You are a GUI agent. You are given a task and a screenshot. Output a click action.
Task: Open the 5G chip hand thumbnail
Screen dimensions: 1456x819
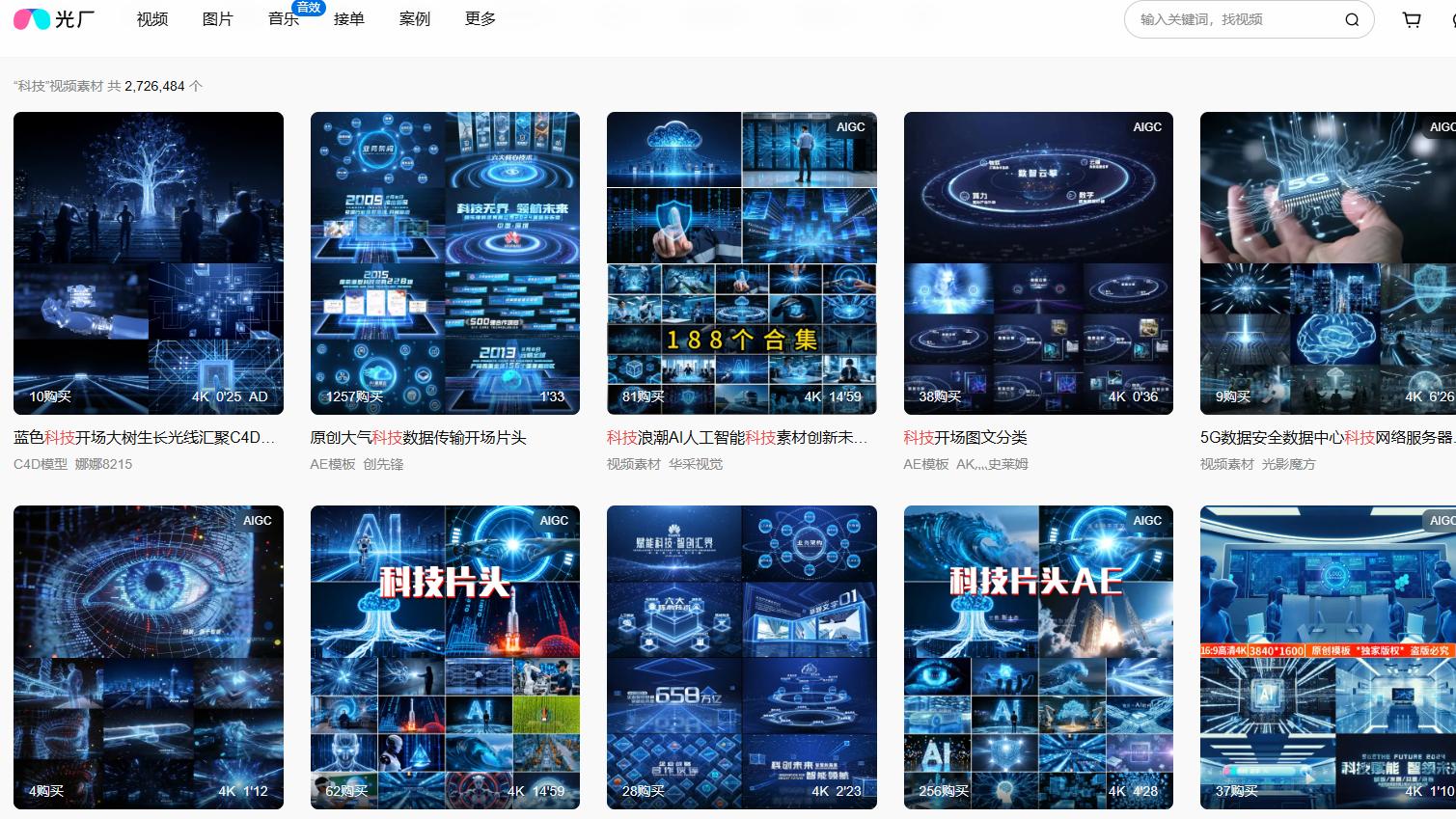1328,263
